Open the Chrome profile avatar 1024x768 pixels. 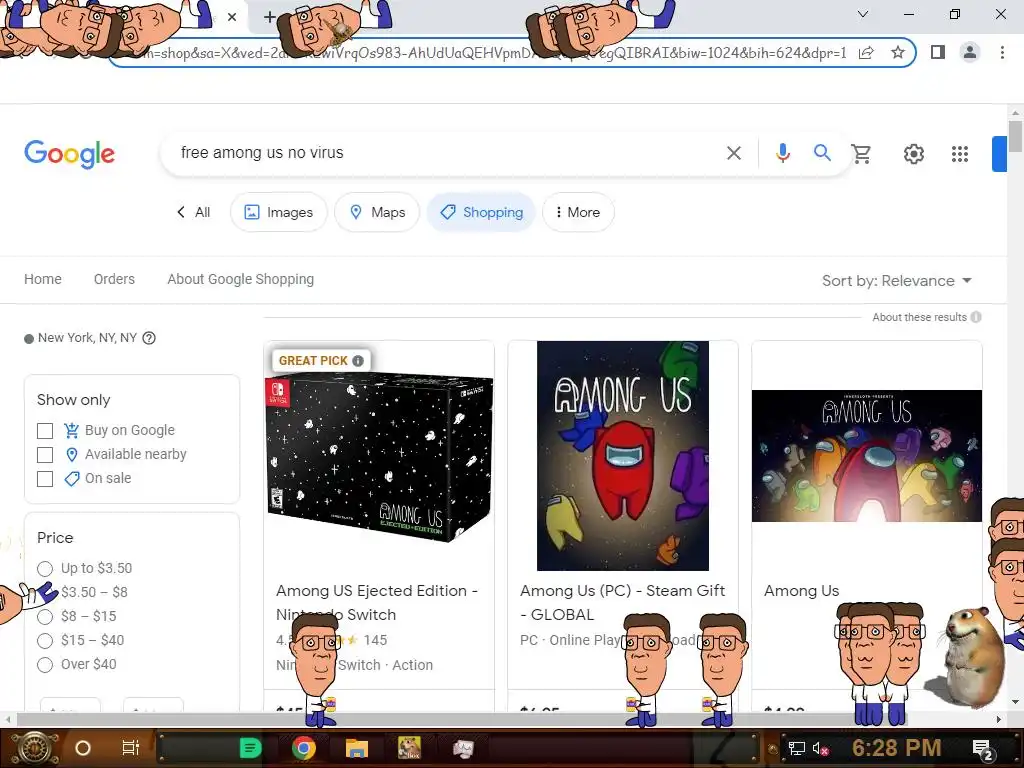click(970, 52)
